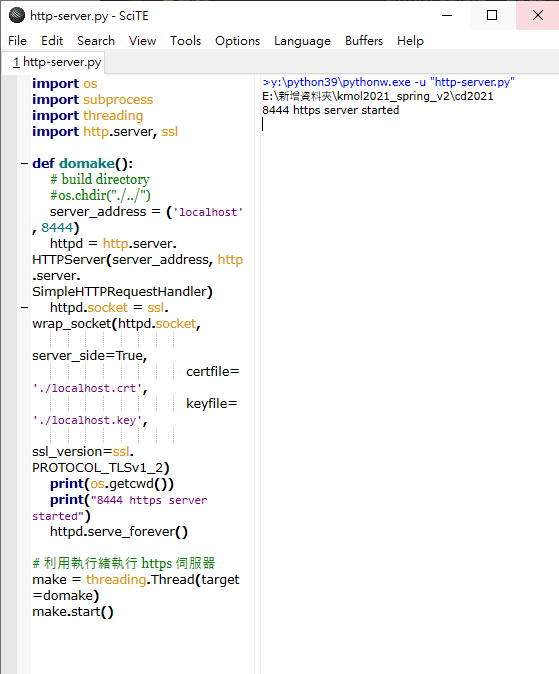Click the make.start() line in editor
Image resolution: width=559 pixels, height=674 pixels.
[73, 612]
